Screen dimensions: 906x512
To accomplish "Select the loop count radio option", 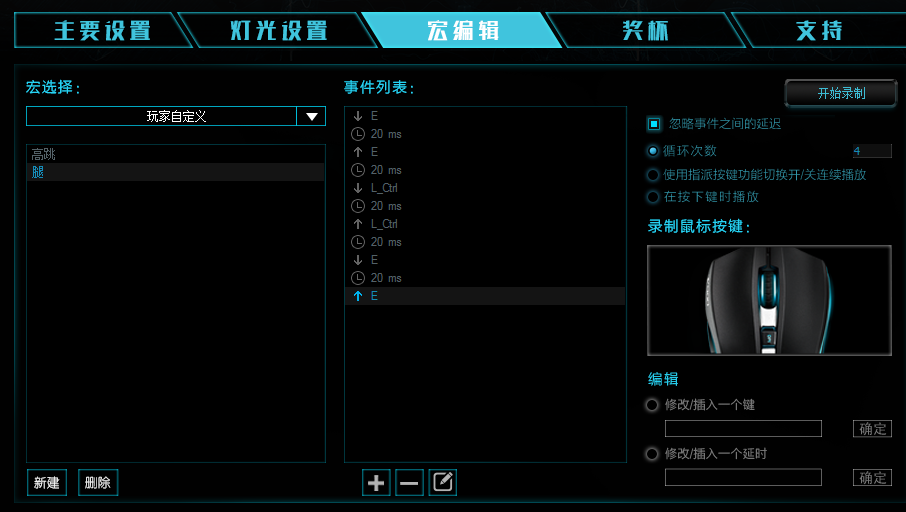I will tap(653, 151).
